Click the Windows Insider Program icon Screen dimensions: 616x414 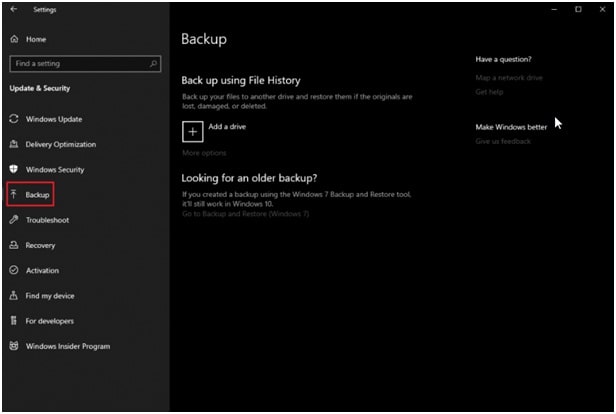tap(14, 346)
